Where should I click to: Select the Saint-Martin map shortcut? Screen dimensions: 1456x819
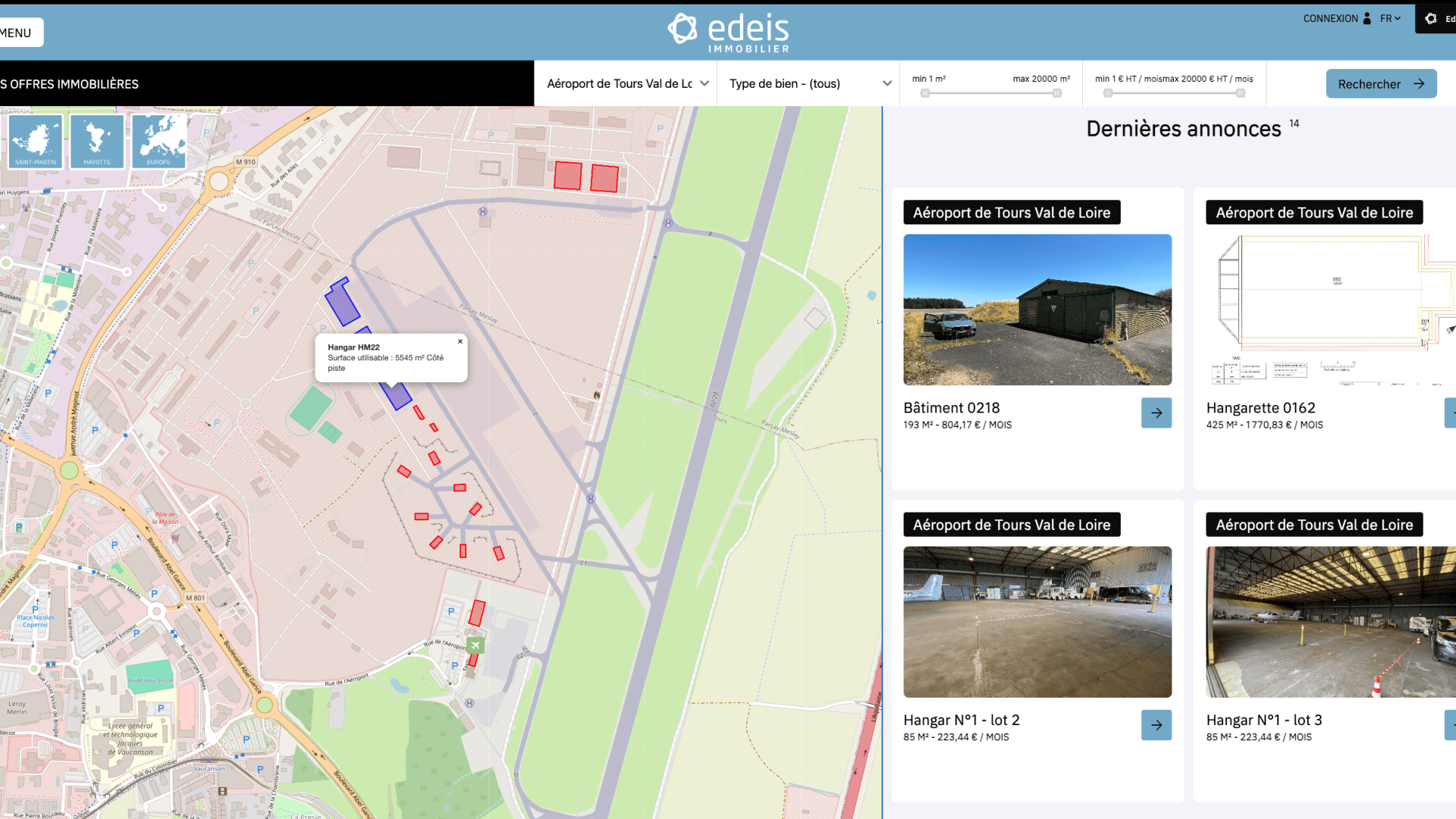[x=36, y=141]
